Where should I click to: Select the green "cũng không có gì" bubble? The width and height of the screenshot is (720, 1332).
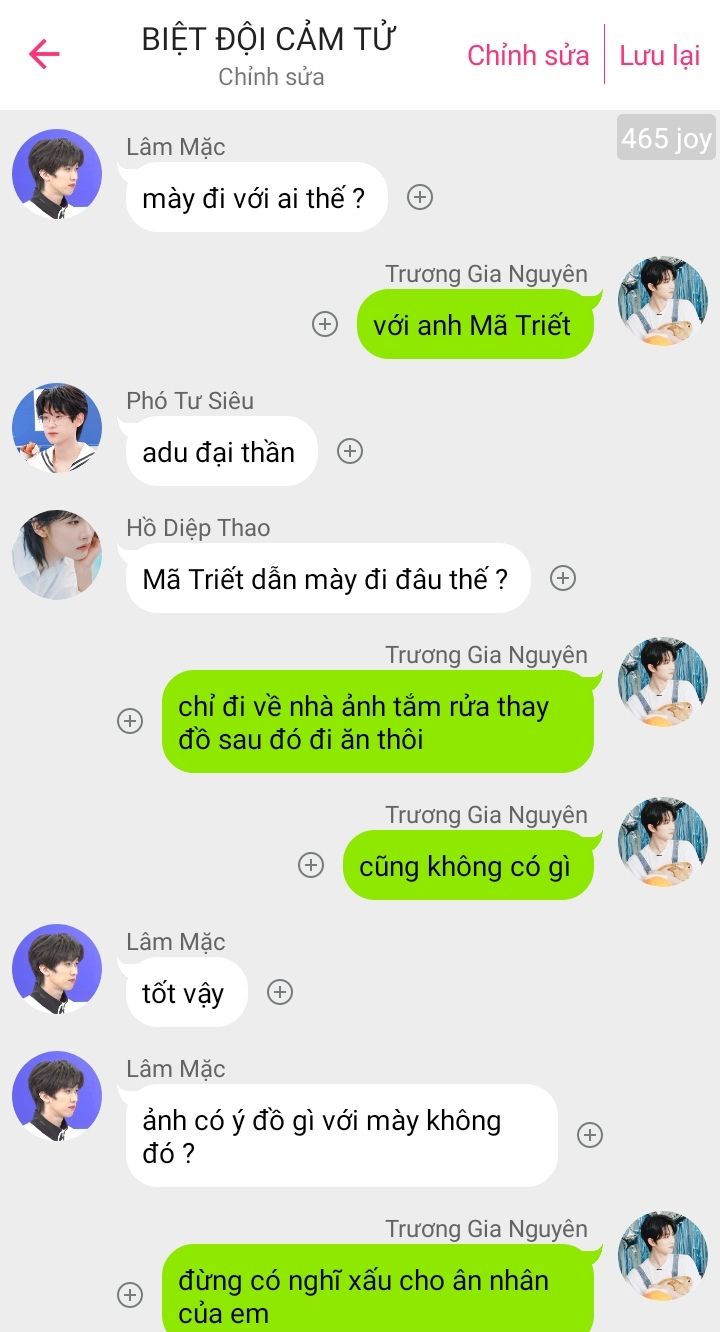pyautogui.click(x=468, y=865)
